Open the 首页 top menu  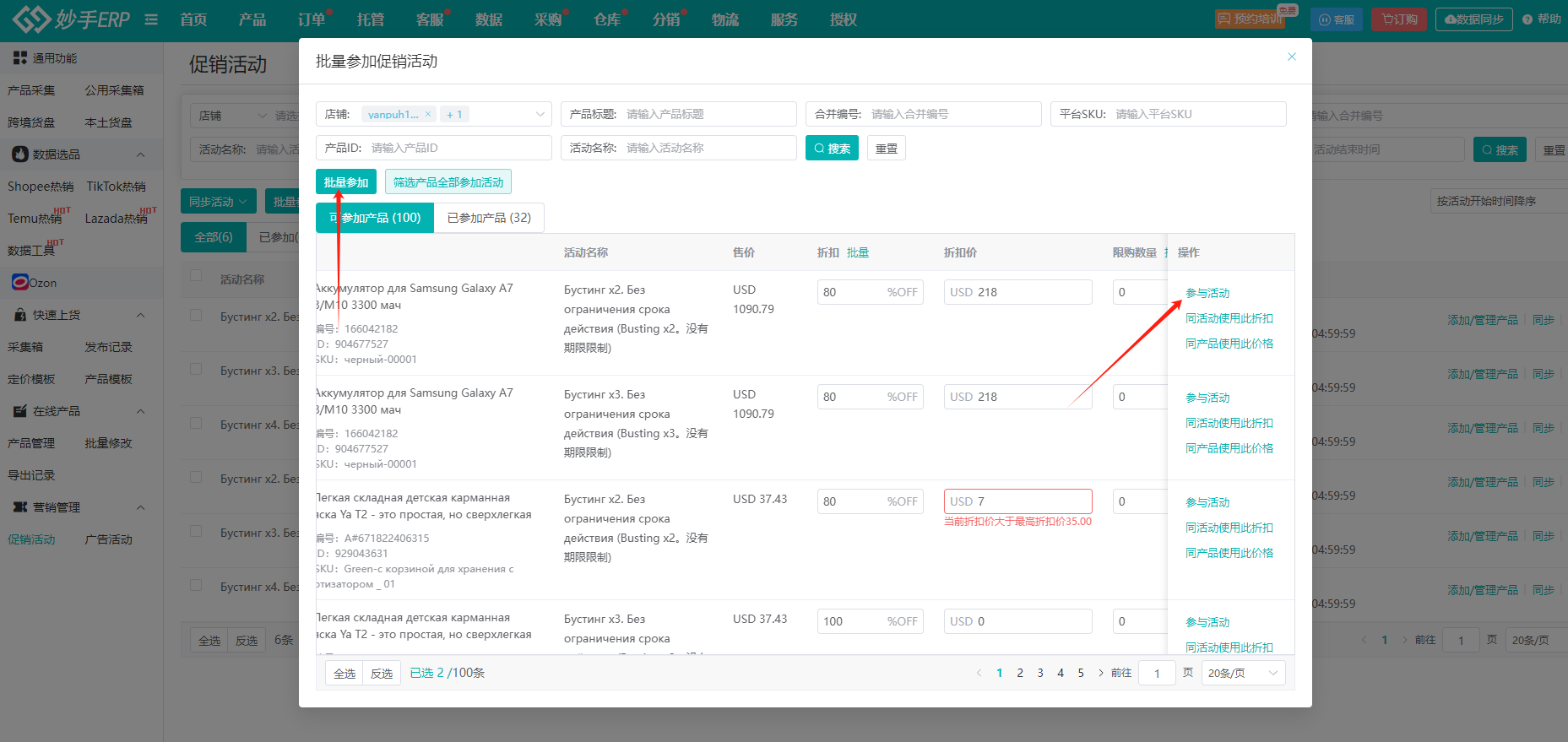coord(193,19)
